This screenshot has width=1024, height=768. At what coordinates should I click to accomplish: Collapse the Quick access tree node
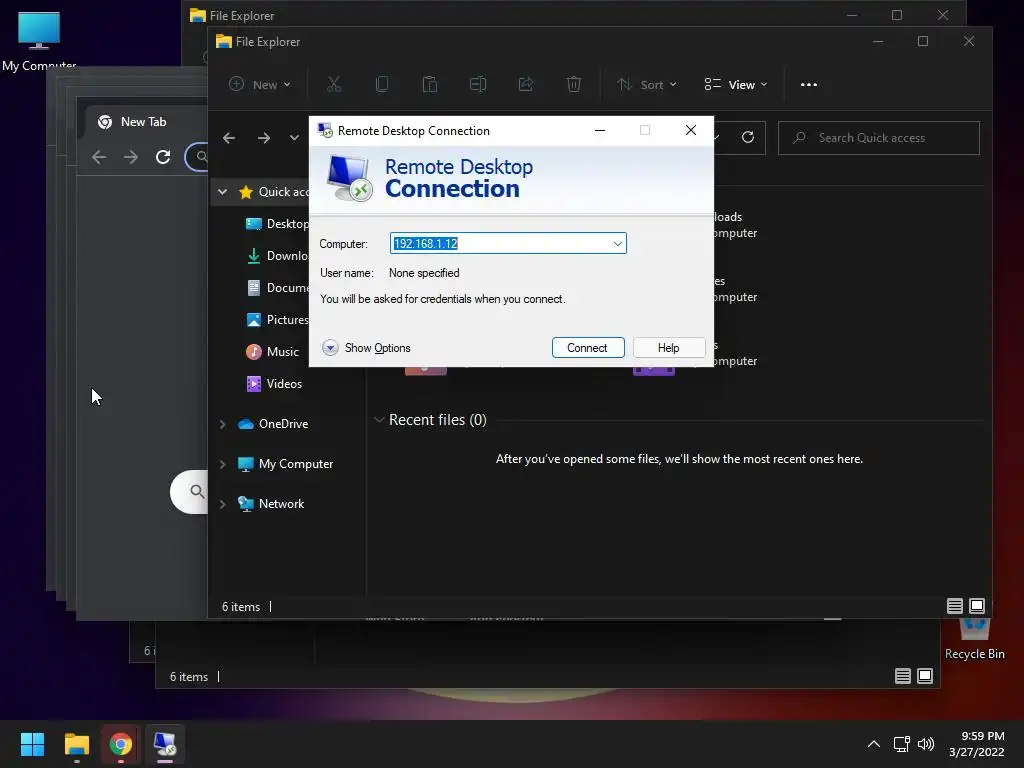pos(223,192)
